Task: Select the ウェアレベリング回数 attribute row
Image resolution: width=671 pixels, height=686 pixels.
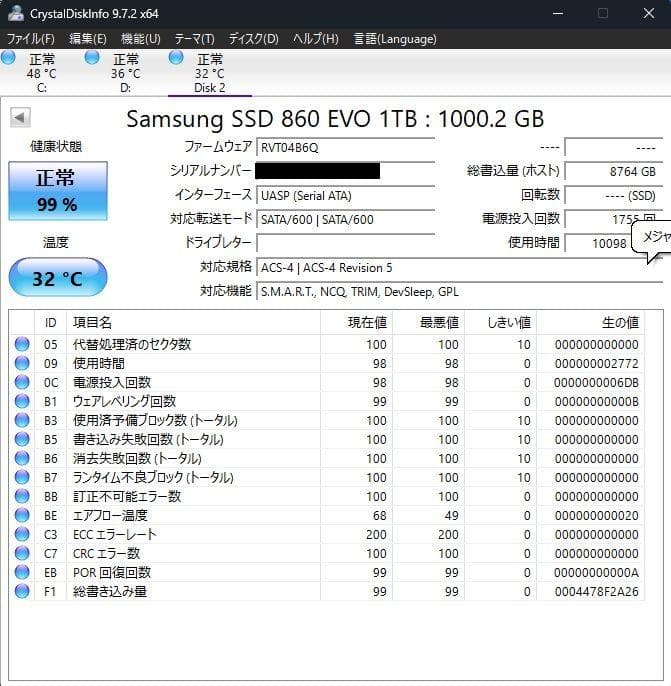Action: point(327,401)
